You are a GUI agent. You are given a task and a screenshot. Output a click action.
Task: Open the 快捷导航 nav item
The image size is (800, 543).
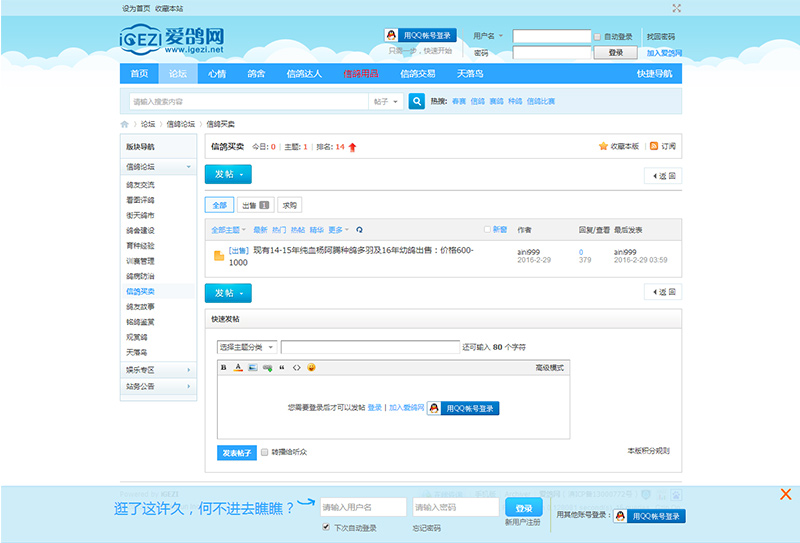[654, 73]
